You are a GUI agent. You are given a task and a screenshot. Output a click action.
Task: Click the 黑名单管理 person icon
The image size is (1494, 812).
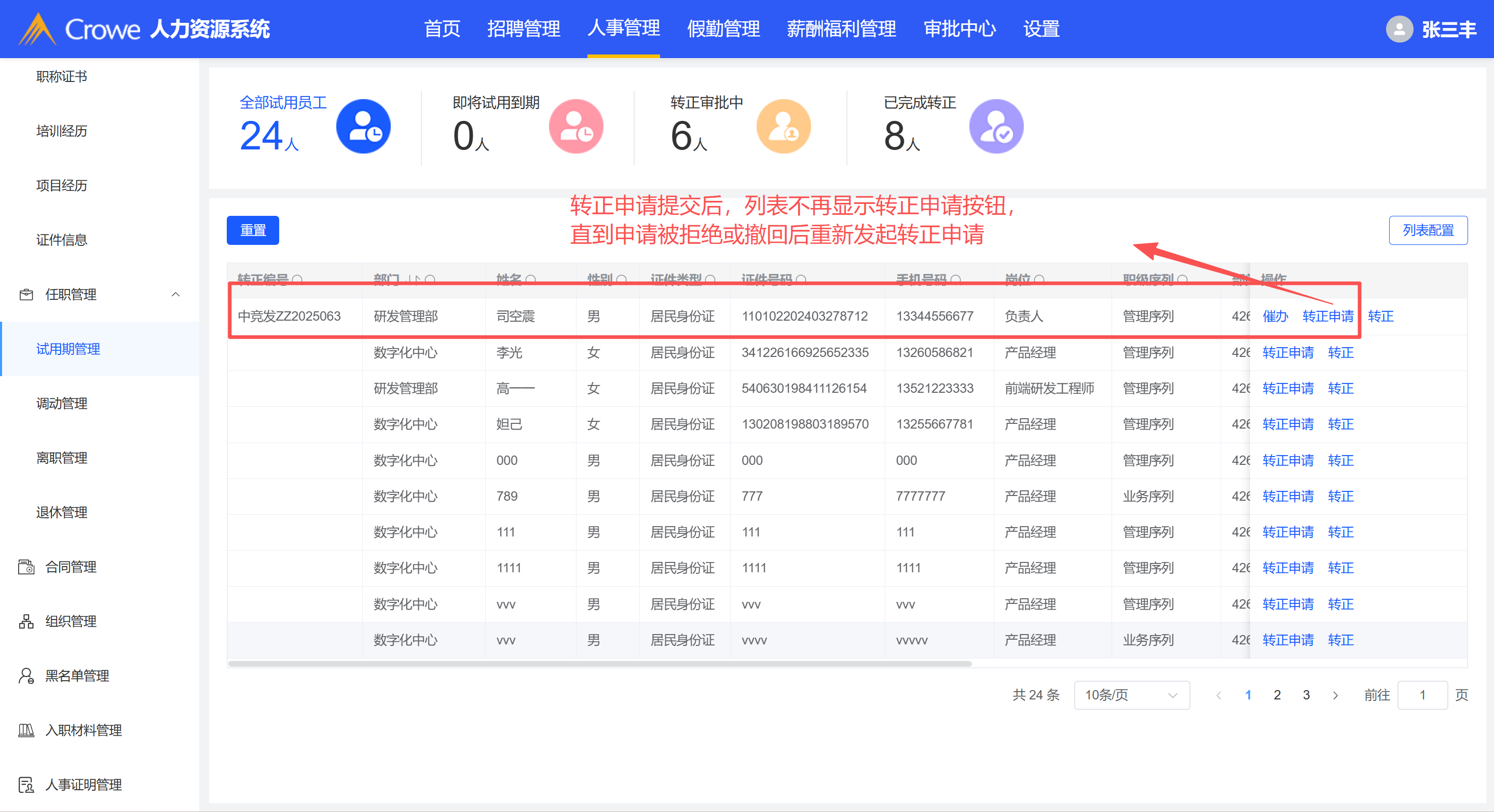coord(26,676)
